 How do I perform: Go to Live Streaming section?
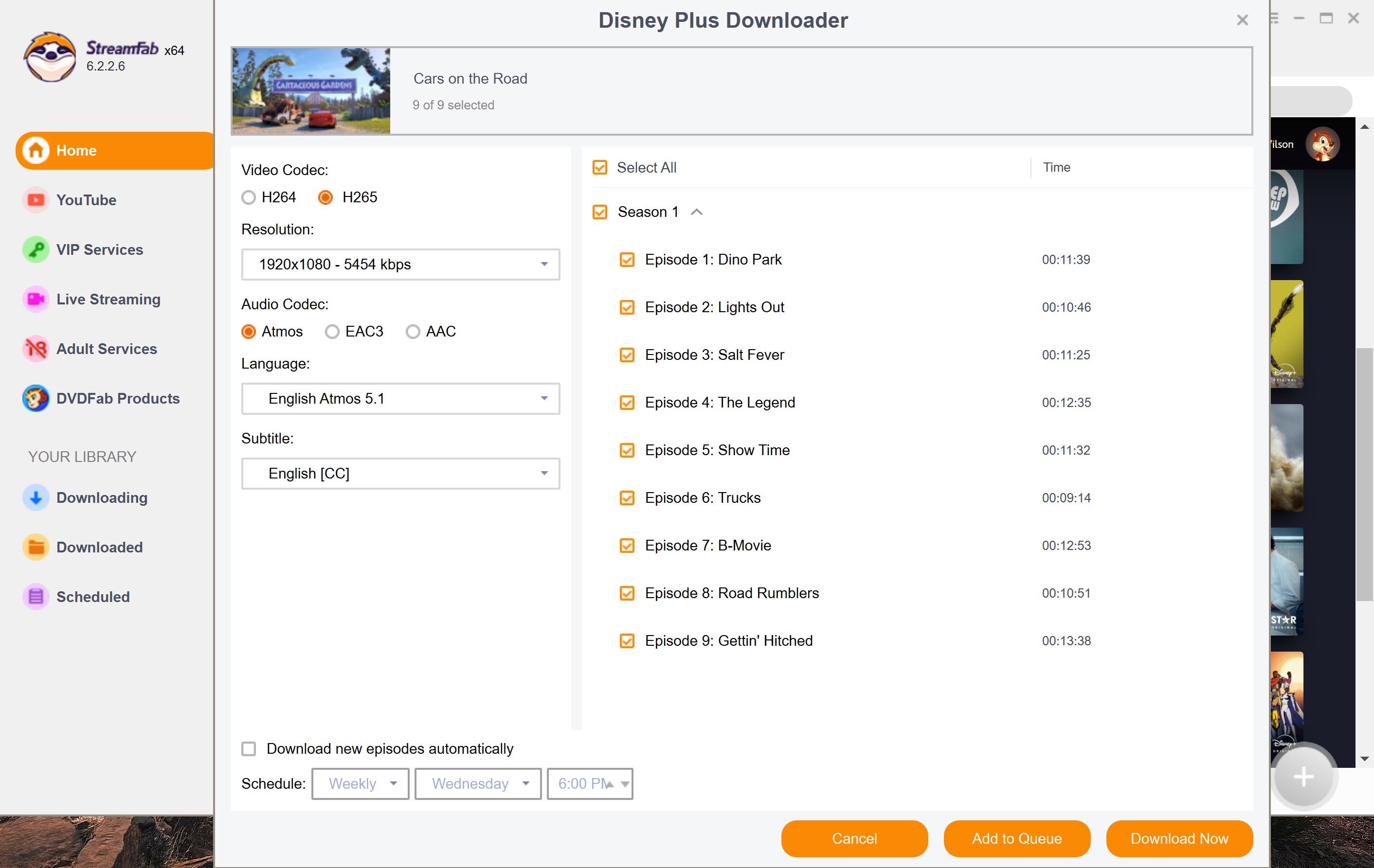(x=108, y=300)
